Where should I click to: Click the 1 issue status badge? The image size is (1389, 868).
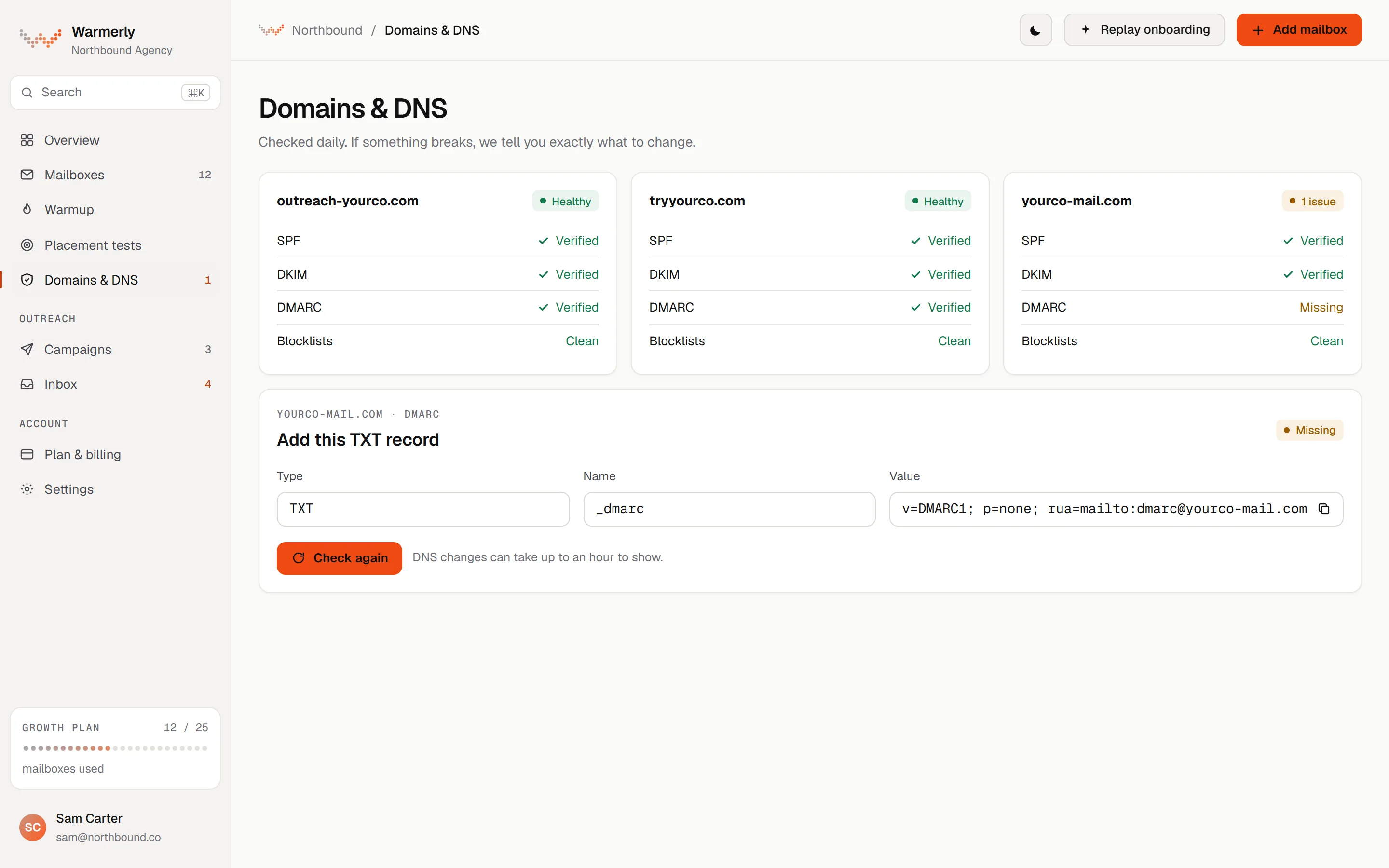tap(1312, 201)
